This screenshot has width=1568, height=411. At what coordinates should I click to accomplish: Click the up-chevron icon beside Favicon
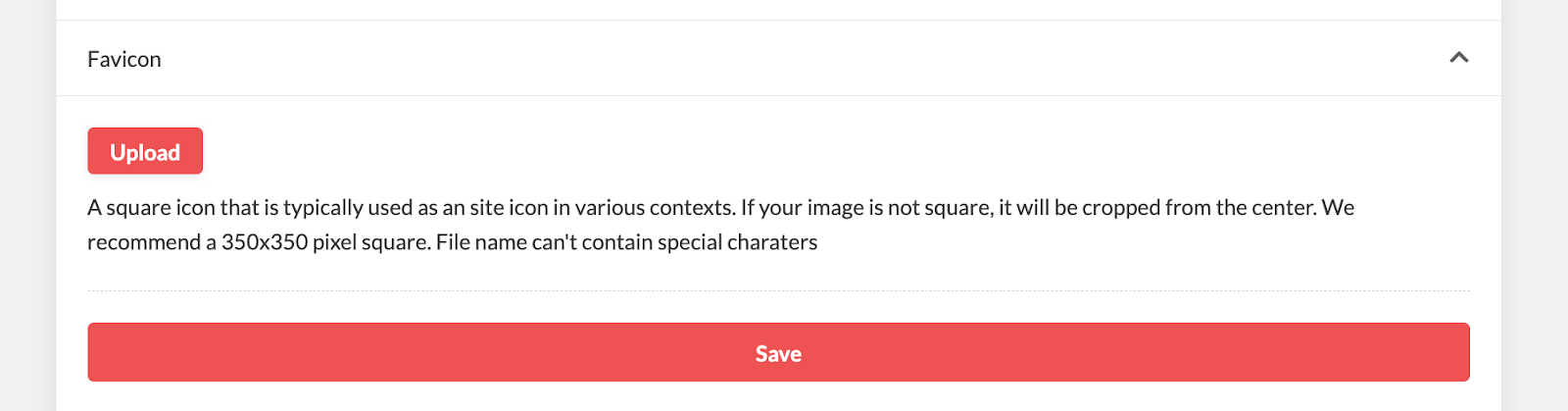[1458, 58]
